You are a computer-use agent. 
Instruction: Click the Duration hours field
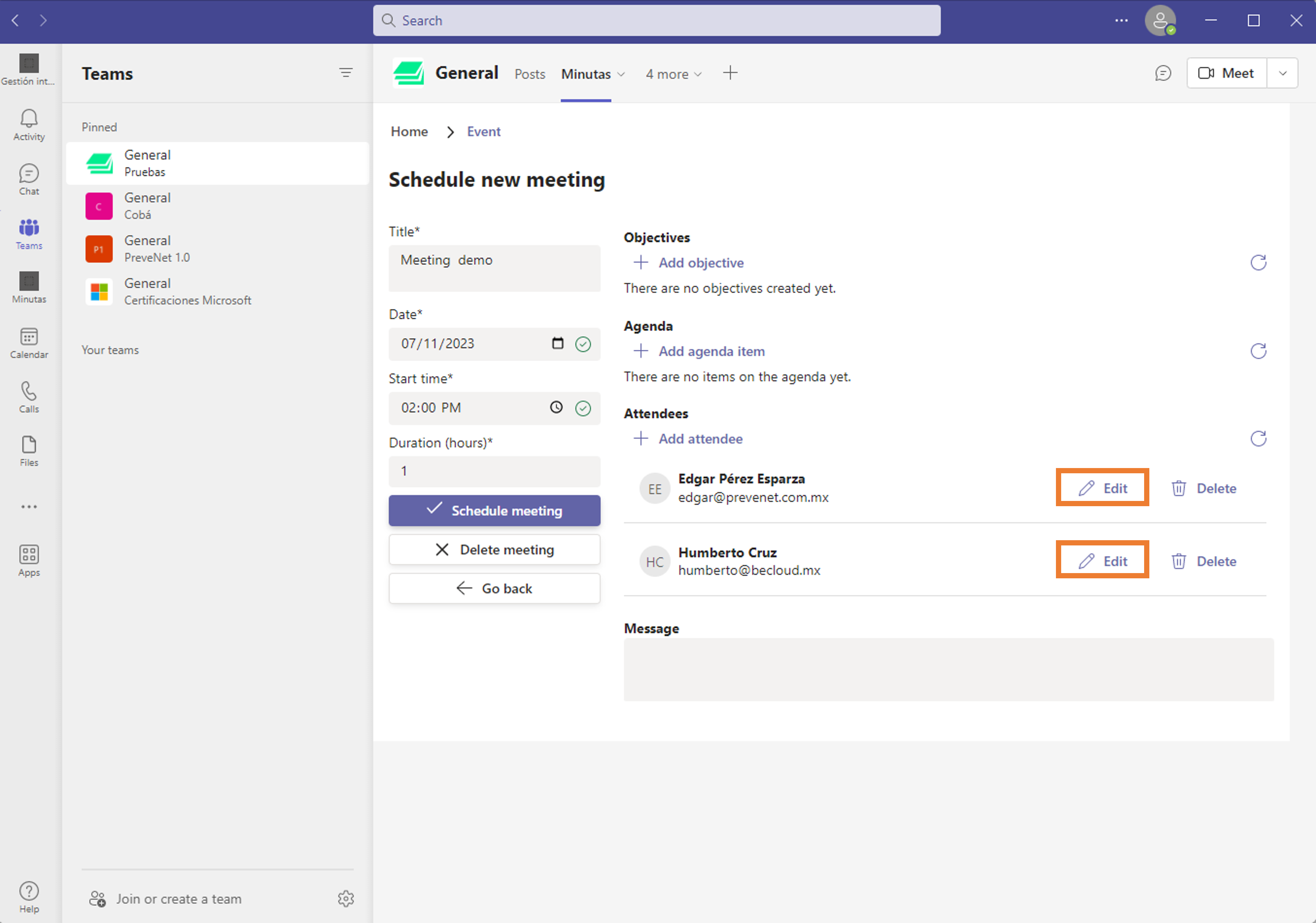495,471
